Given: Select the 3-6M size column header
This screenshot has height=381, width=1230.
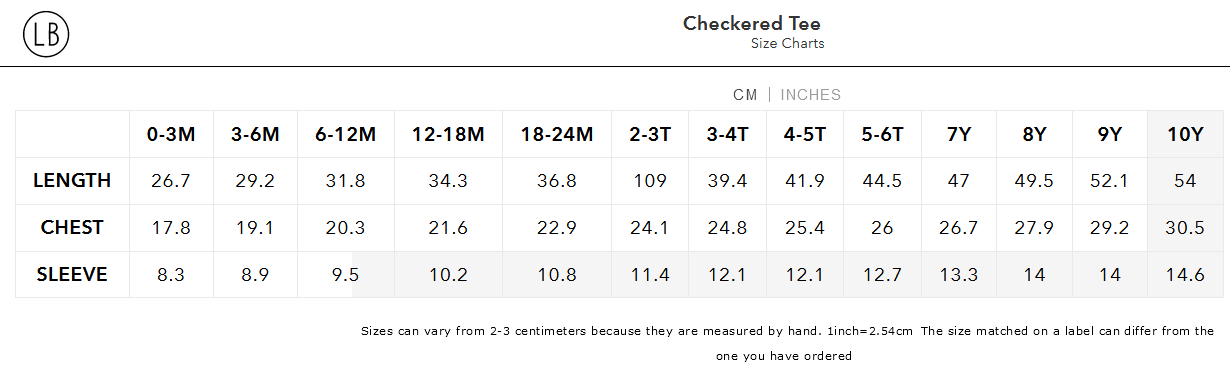Looking at the screenshot, I should pyautogui.click(x=255, y=134).
